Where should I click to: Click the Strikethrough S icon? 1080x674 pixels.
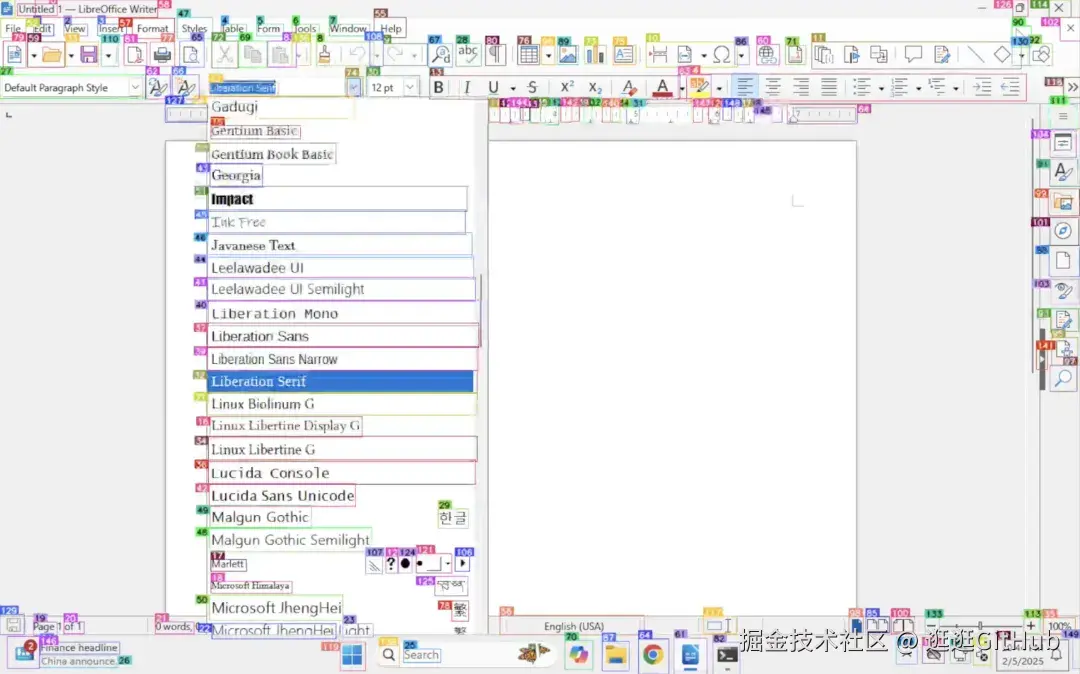point(532,87)
